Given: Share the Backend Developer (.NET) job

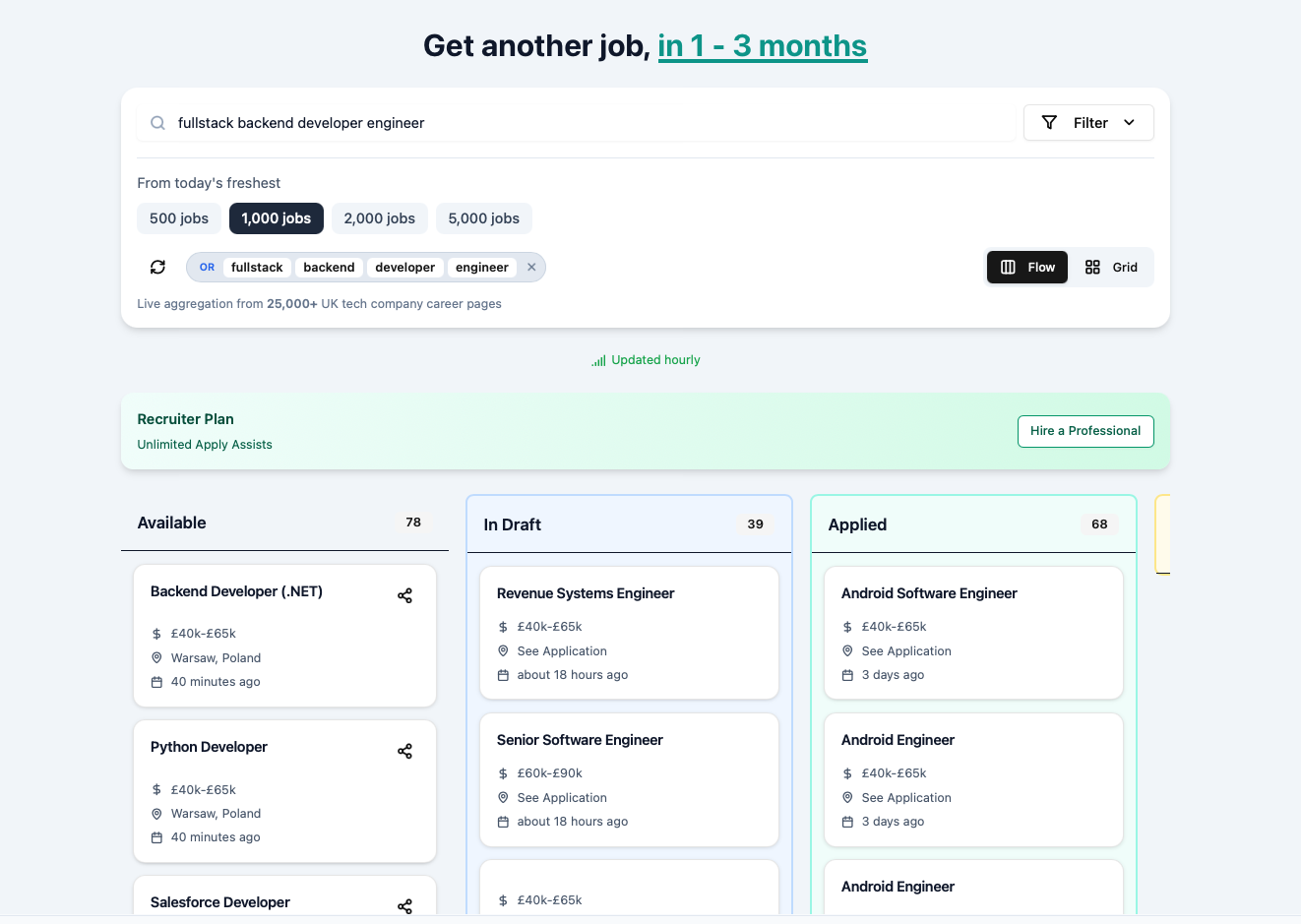Looking at the screenshot, I should (404, 596).
